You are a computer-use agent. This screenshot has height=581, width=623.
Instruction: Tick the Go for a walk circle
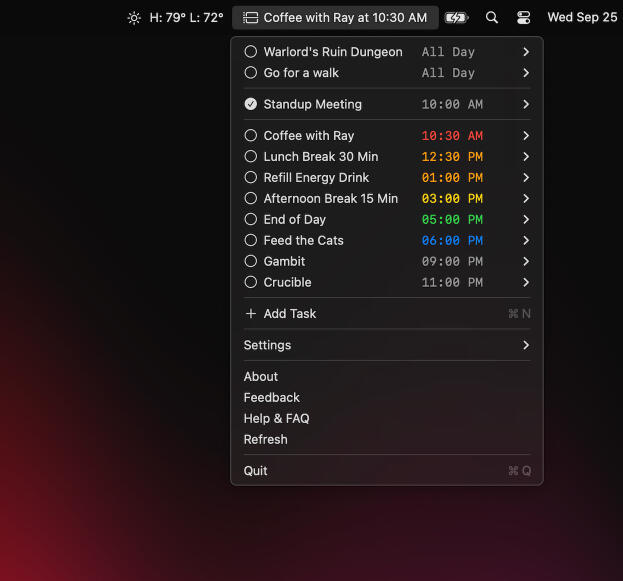(x=251, y=73)
